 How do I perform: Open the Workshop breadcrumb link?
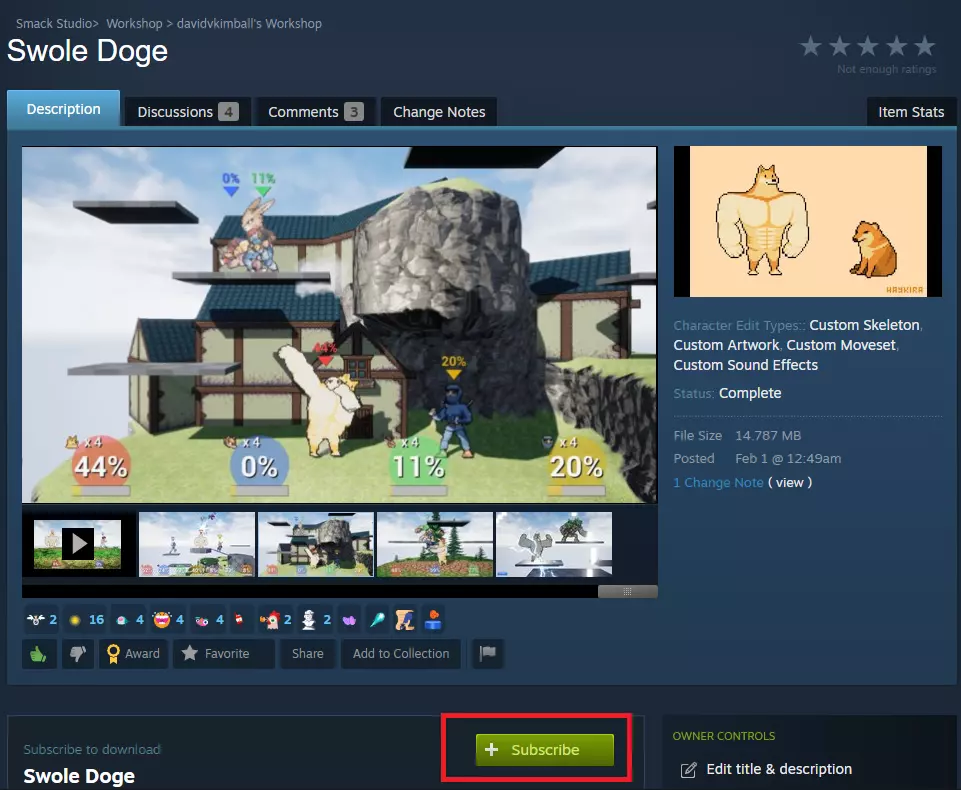(134, 23)
